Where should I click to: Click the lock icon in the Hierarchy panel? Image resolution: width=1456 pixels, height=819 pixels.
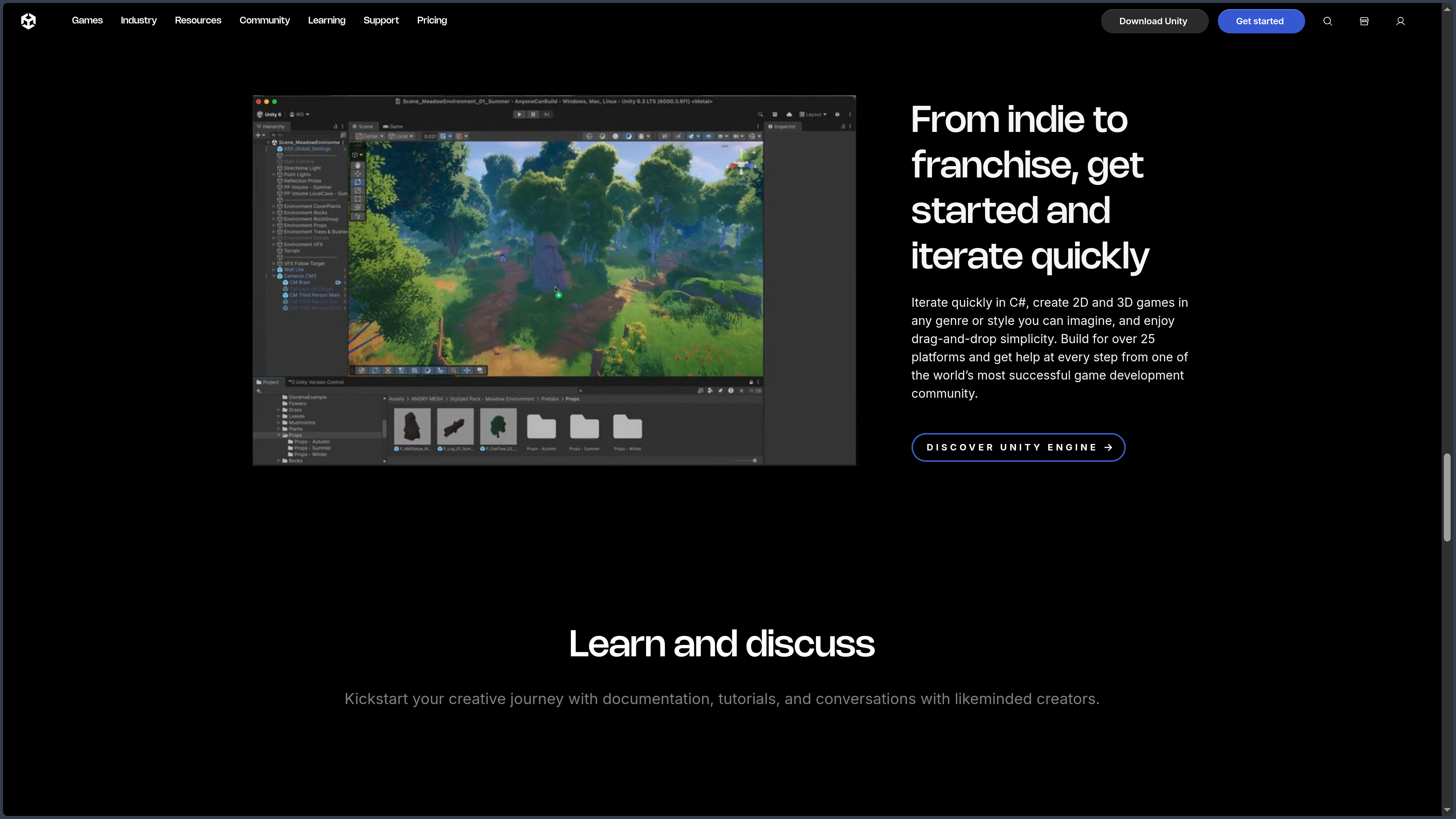(335, 127)
